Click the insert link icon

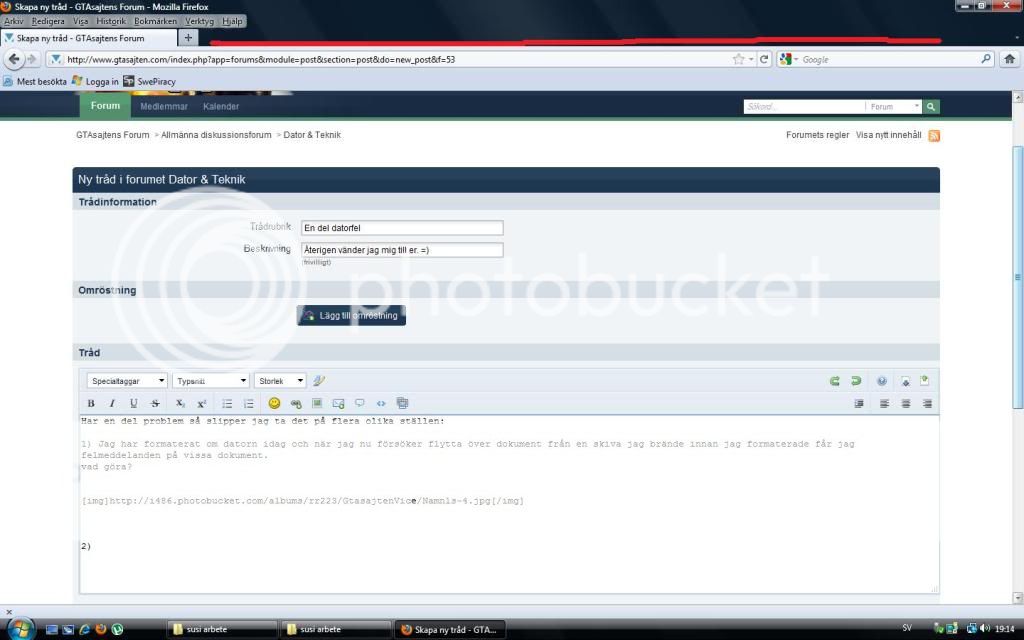pyautogui.click(x=296, y=403)
